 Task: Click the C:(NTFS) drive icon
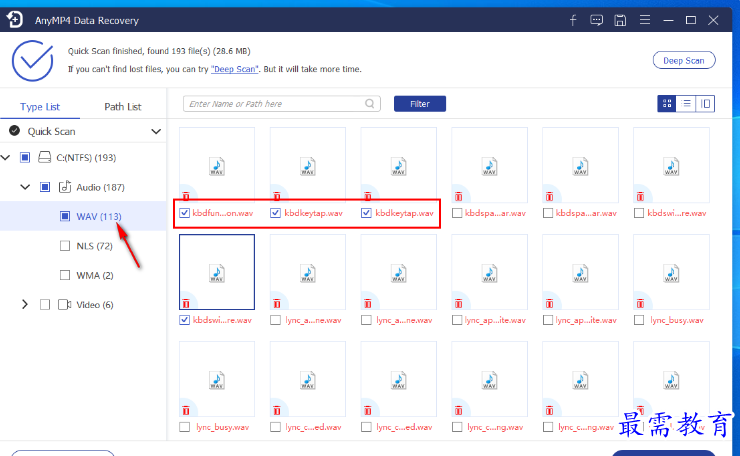[x=44, y=157]
